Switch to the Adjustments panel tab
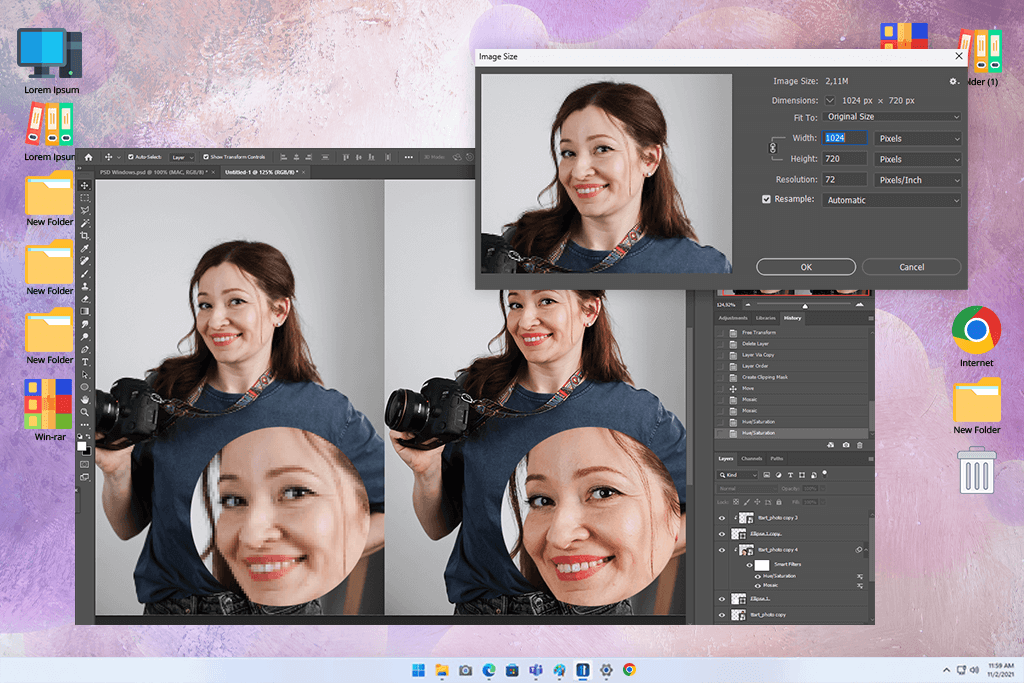 (x=733, y=318)
